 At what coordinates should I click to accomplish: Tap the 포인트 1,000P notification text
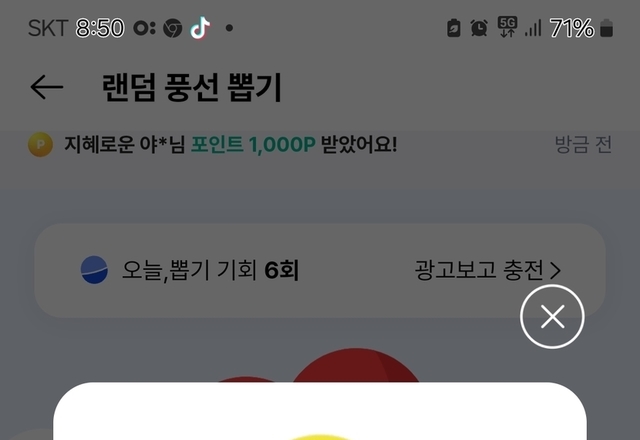[253, 144]
